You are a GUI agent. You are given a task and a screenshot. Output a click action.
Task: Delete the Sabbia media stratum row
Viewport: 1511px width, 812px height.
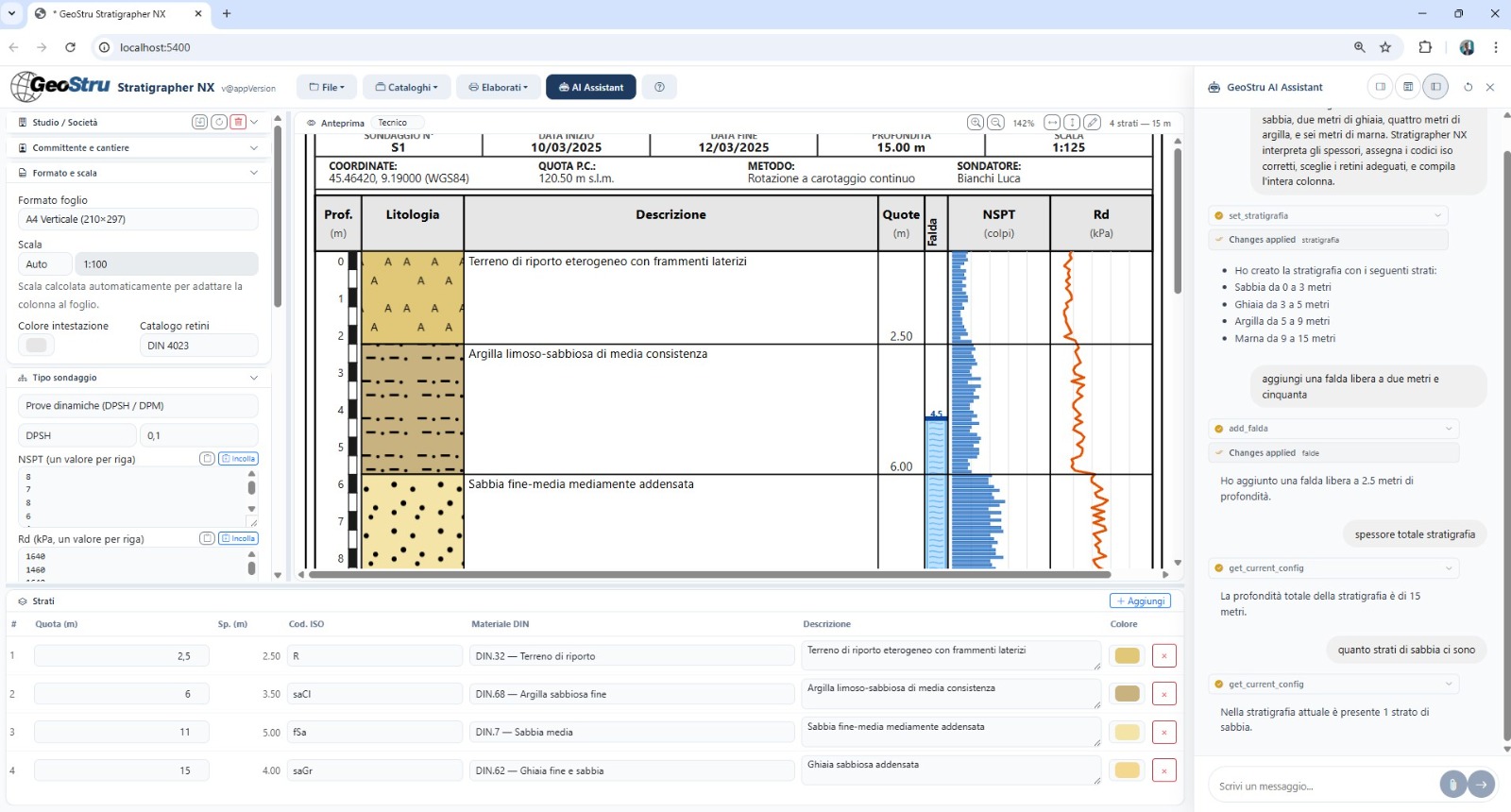tap(1164, 732)
